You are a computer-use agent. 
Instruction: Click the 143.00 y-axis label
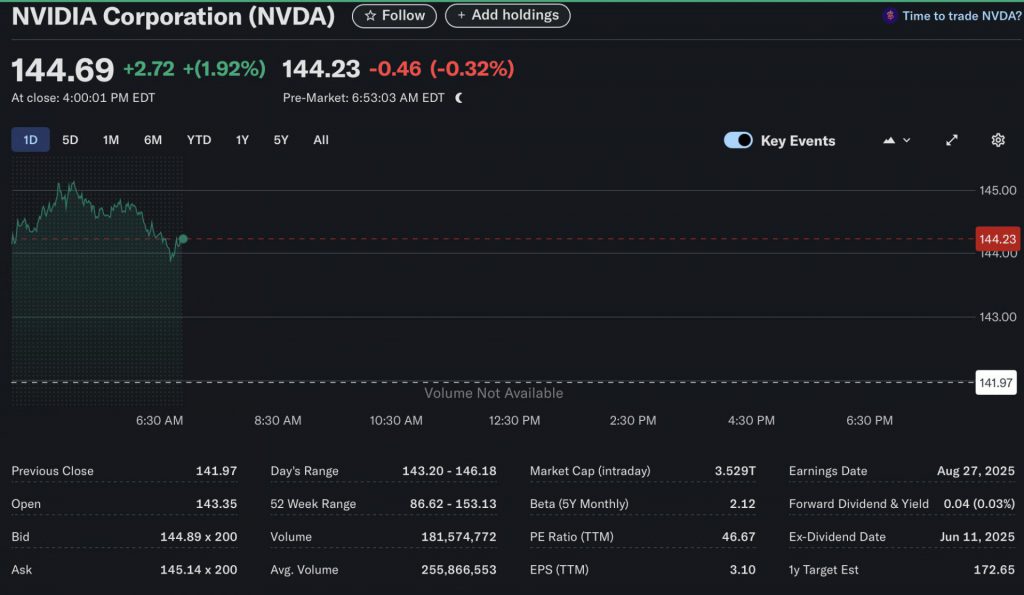click(x=997, y=317)
